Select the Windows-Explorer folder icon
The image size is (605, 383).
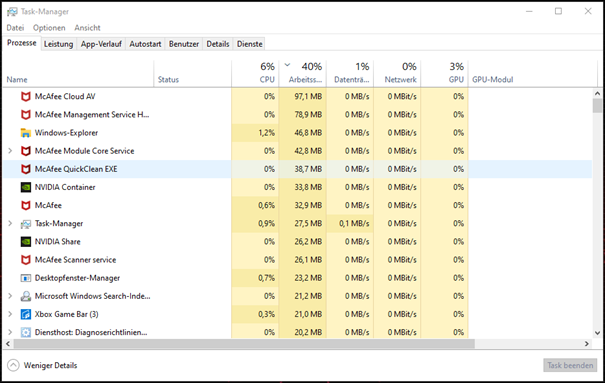coord(25,133)
